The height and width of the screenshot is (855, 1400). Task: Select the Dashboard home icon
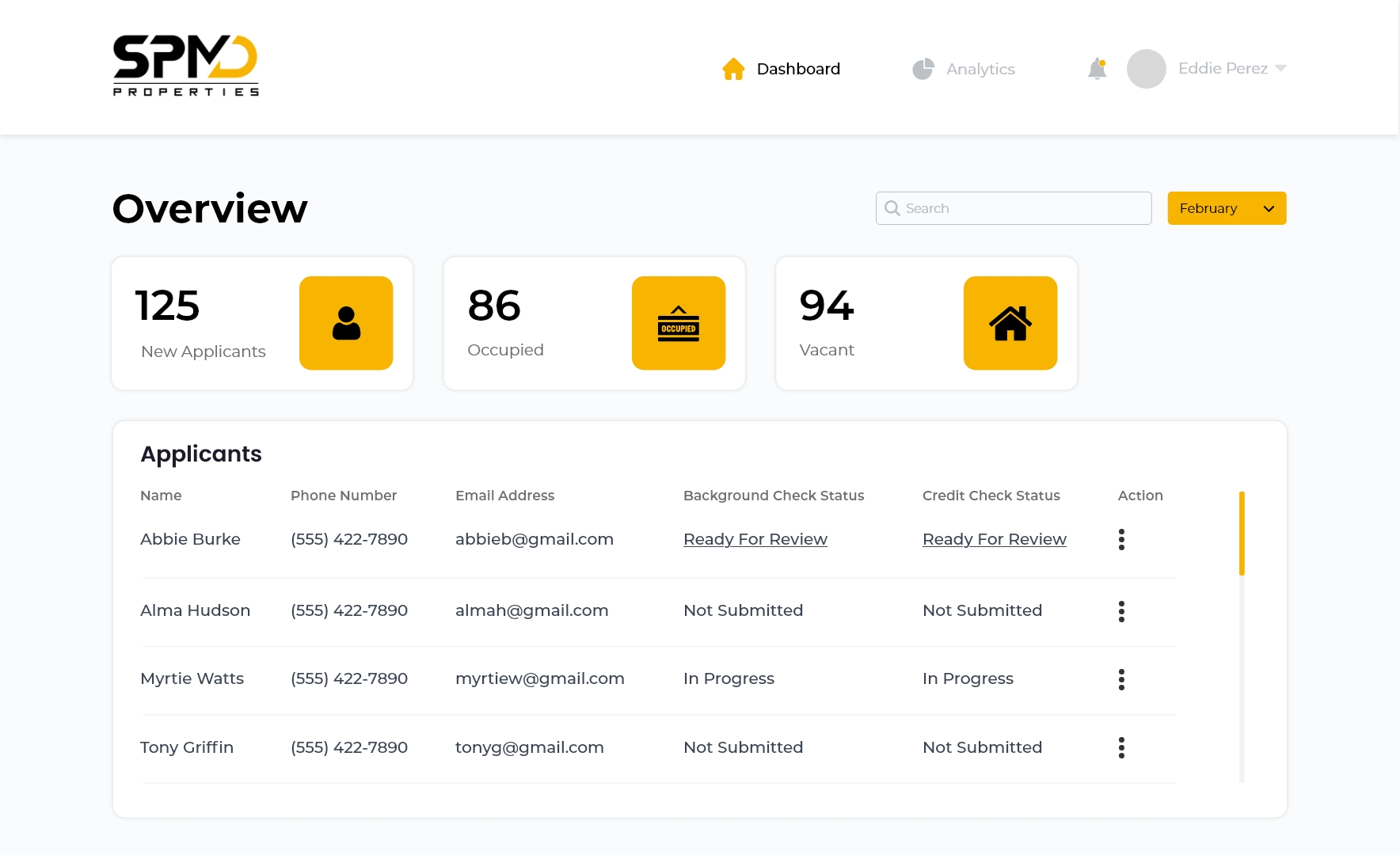[733, 68]
